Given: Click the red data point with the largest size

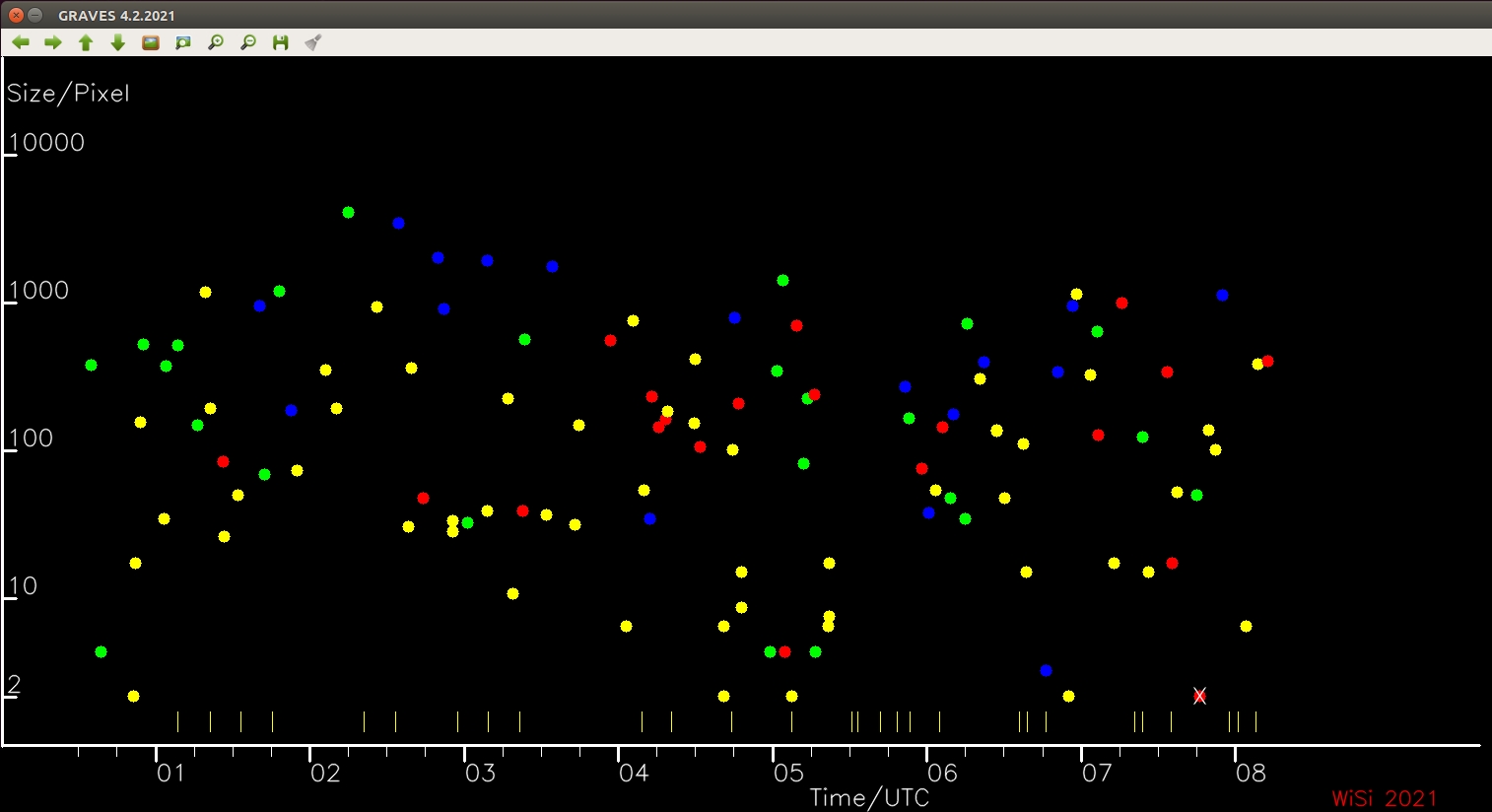Looking at the screenshot, I should tap(1121, 303).
